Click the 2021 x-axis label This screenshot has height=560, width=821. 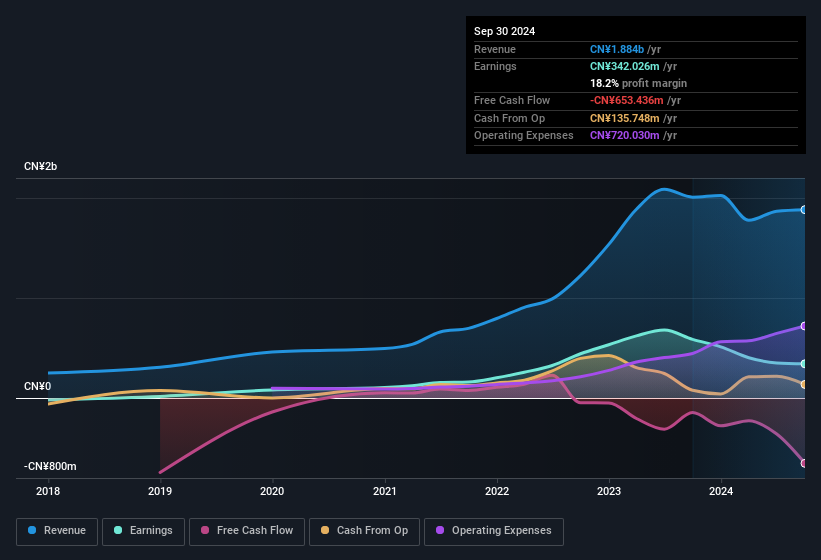click(x=385, y=491)
